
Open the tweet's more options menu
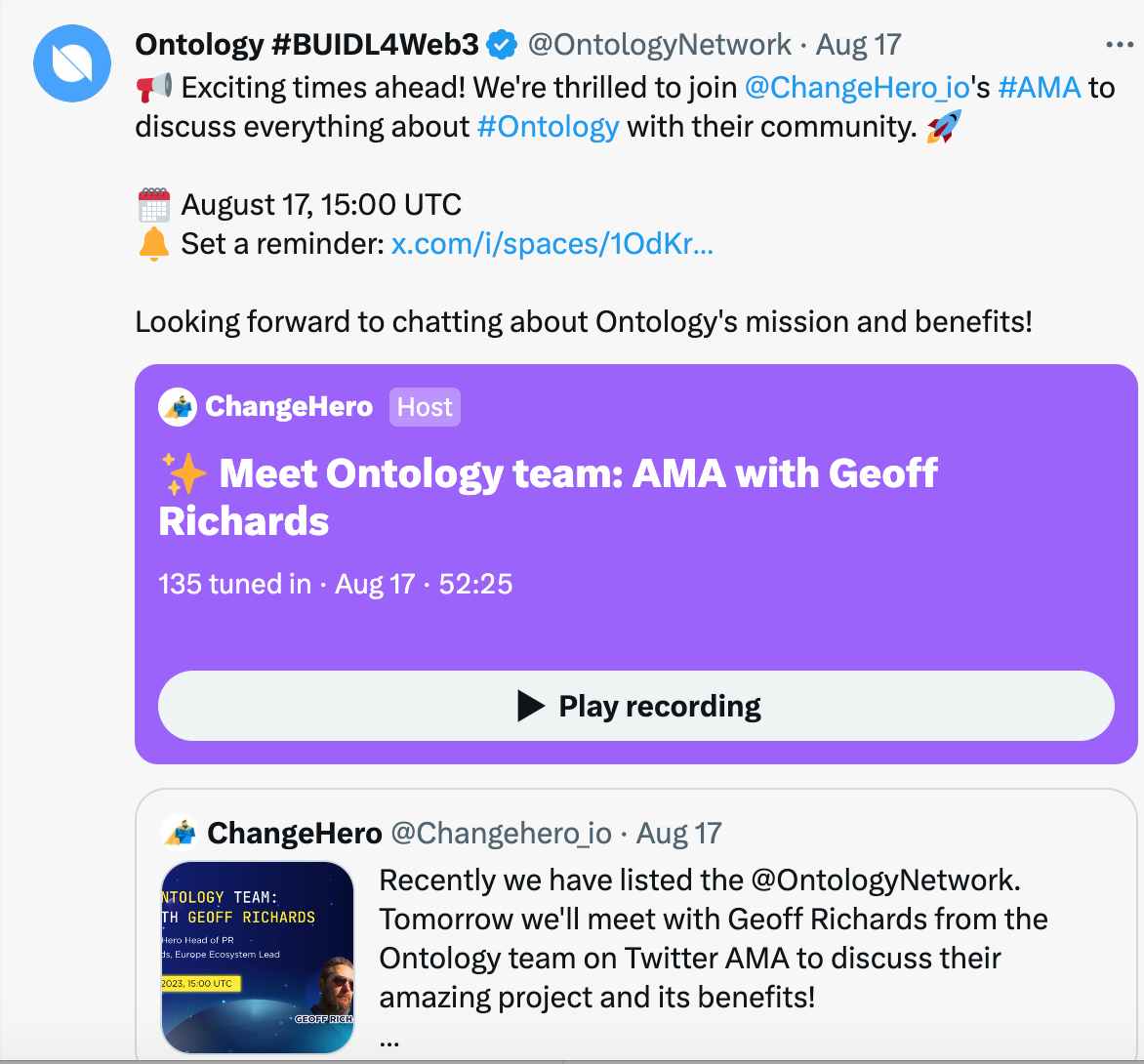pyautogui.click(x=1119, y=44)
